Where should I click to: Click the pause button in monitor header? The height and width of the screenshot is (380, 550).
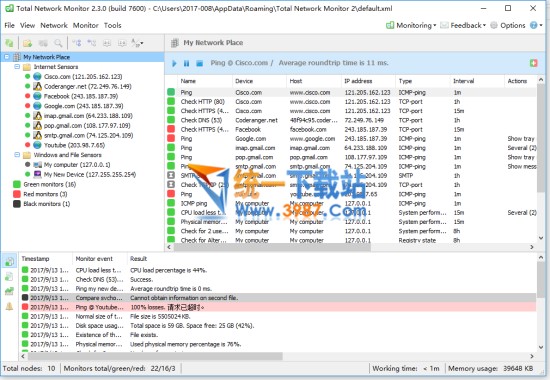point(186,63)
